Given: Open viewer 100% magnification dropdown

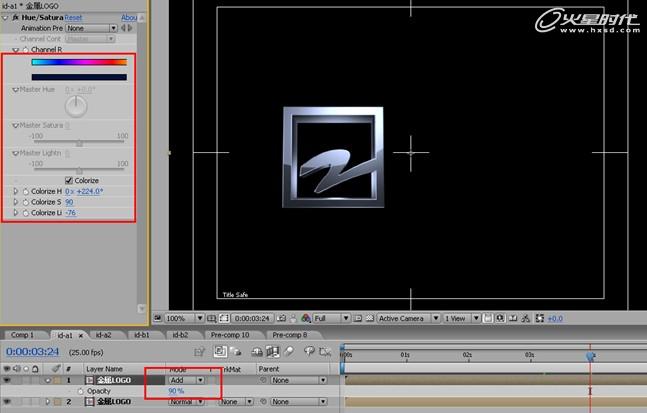Looking at the screenshot, I should [x=184, y=318].
